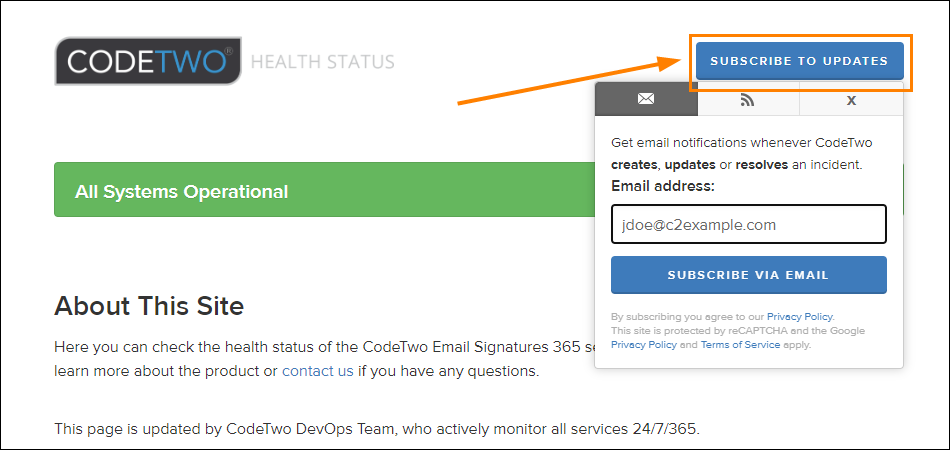Open the Subscribe to Updates dropdown
The width and height of the screenshot is (950, 450).
pos(799,61)
